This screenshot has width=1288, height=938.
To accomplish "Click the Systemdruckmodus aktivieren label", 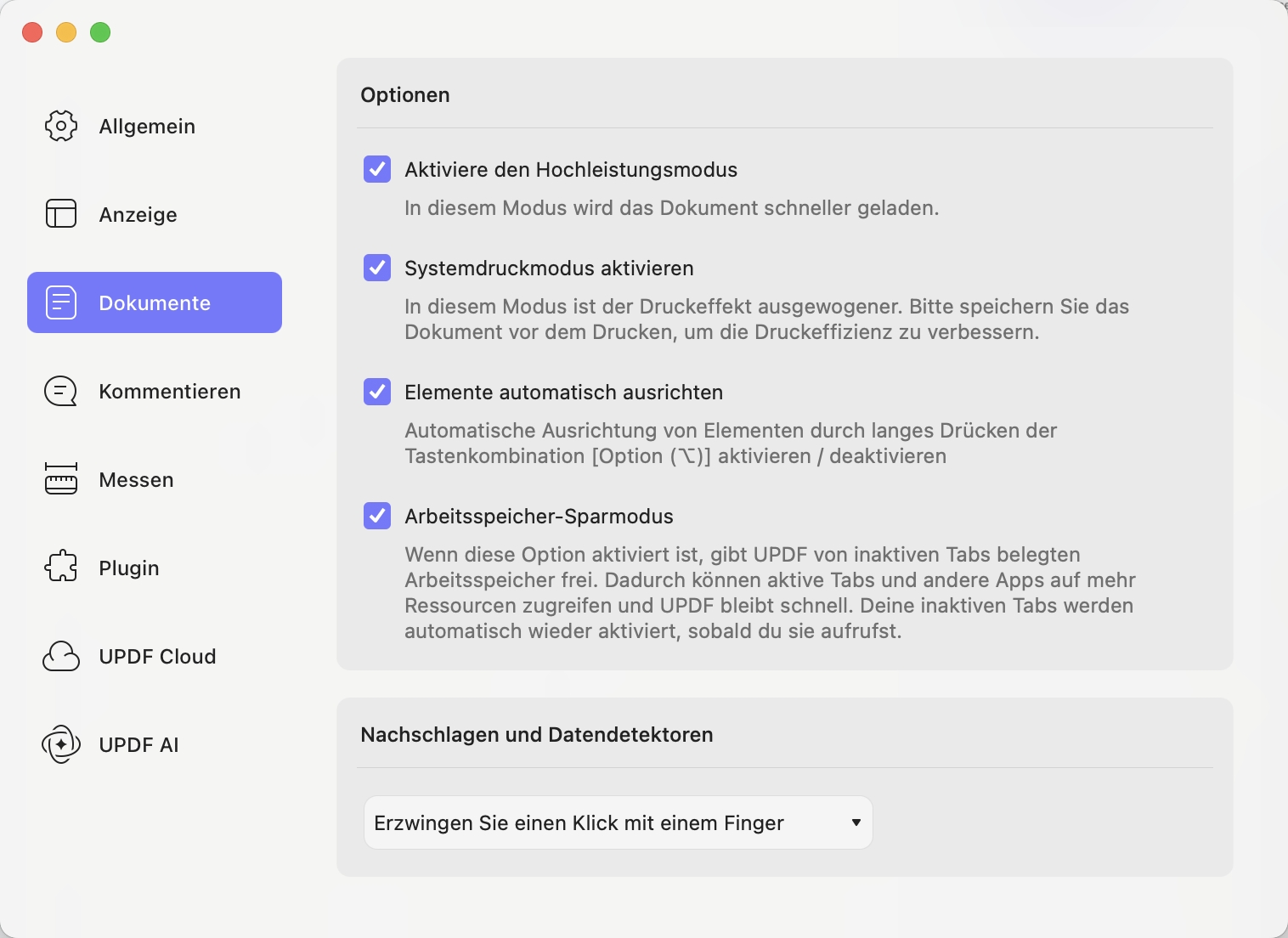I will (x=549, y=268).
